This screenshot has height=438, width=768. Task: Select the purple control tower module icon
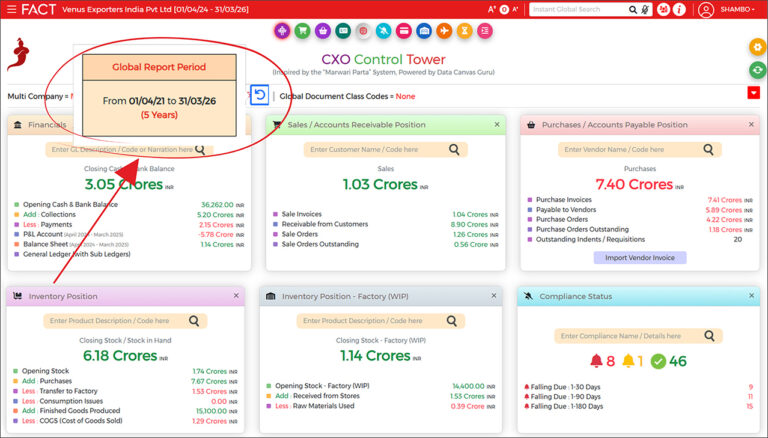[282, 31]
